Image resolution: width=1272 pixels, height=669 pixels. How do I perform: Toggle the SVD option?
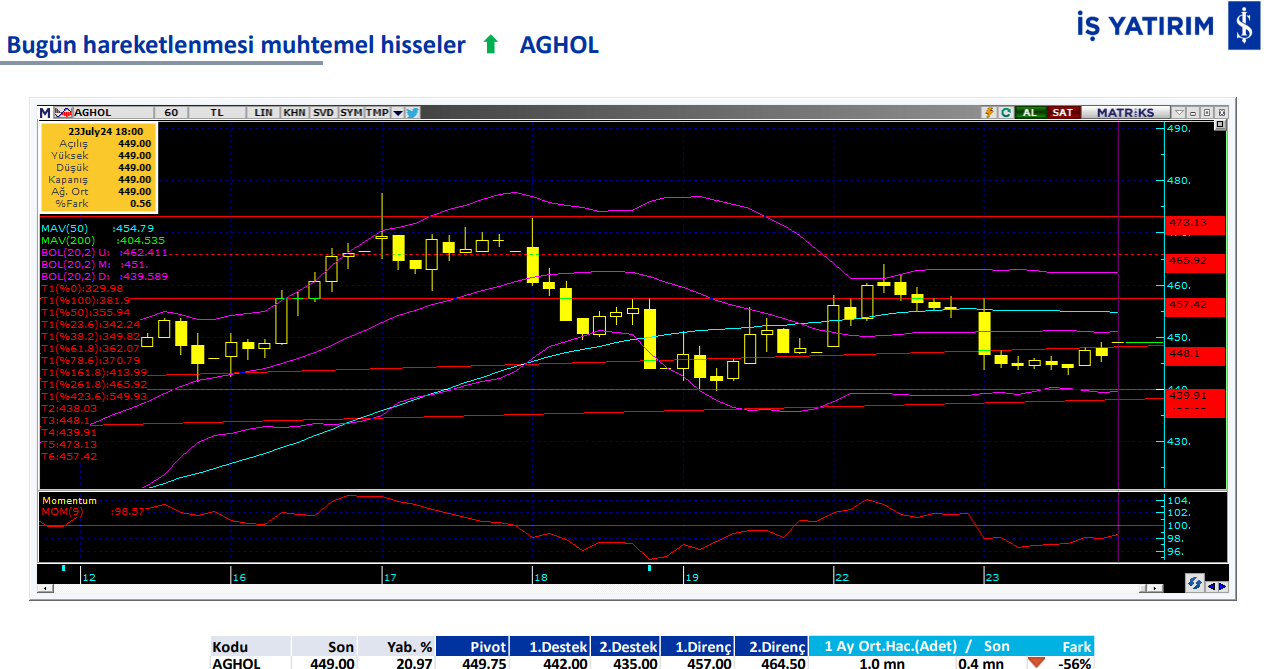323,113
